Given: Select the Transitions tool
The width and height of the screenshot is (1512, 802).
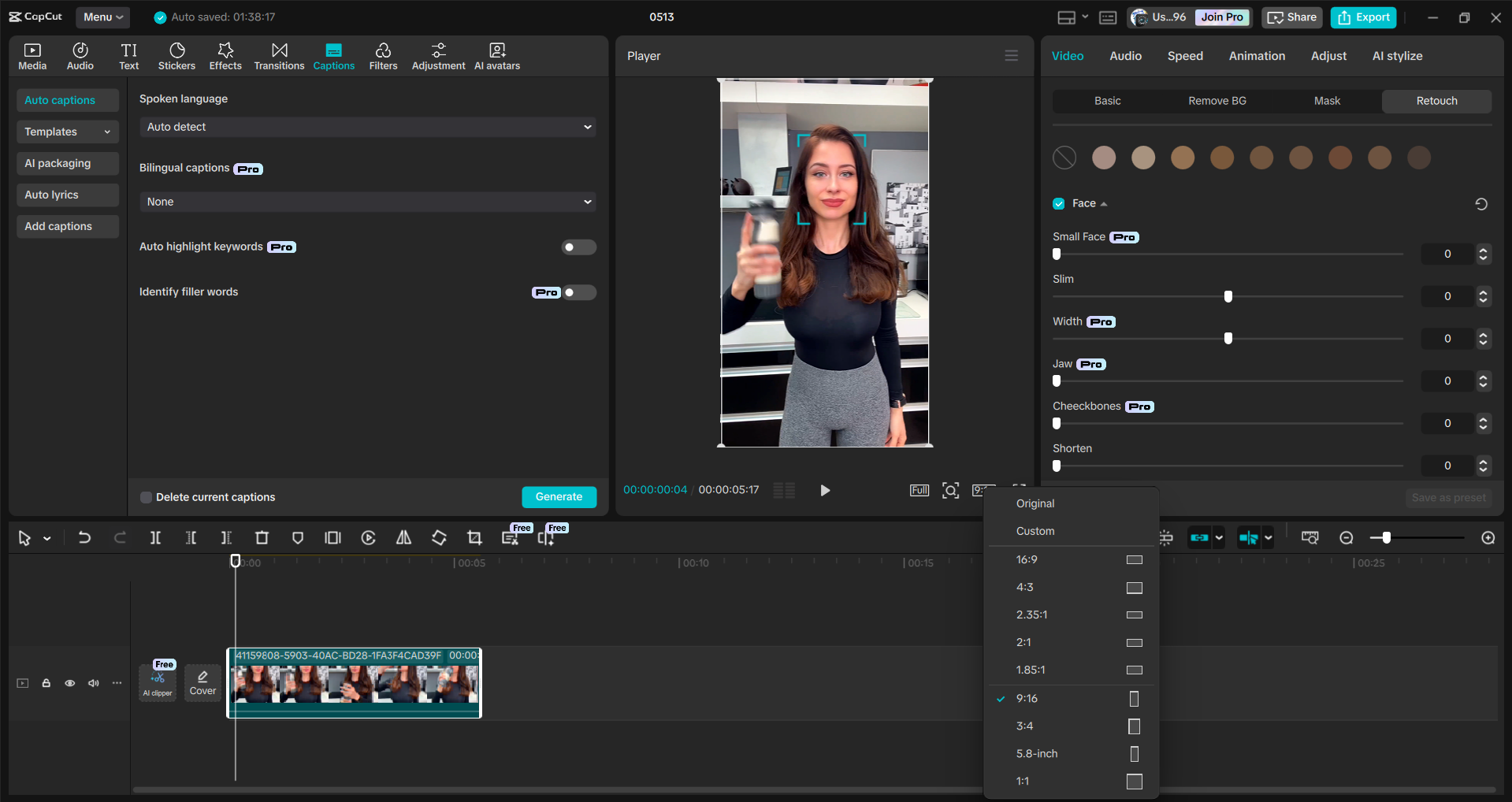Looking at the screenshot, I should coord(279,55).
